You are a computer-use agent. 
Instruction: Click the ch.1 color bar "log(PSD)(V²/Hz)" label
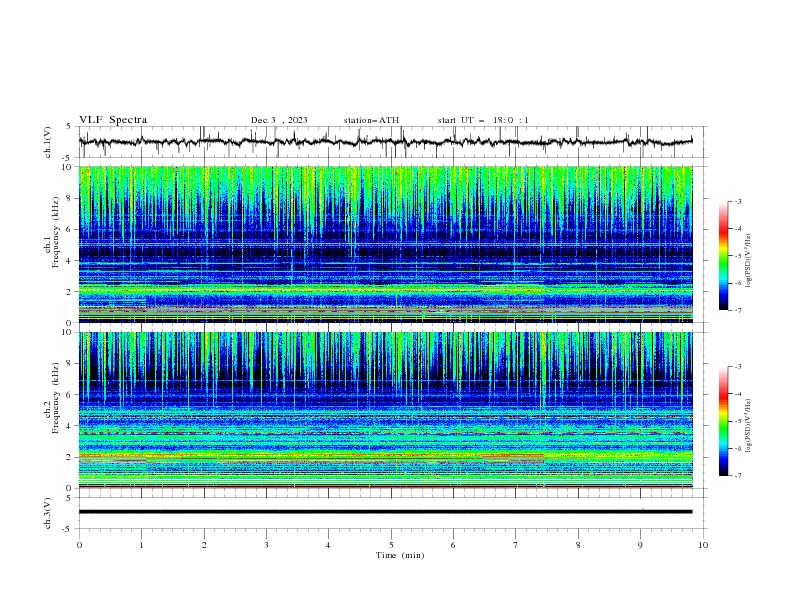(748, 261)
